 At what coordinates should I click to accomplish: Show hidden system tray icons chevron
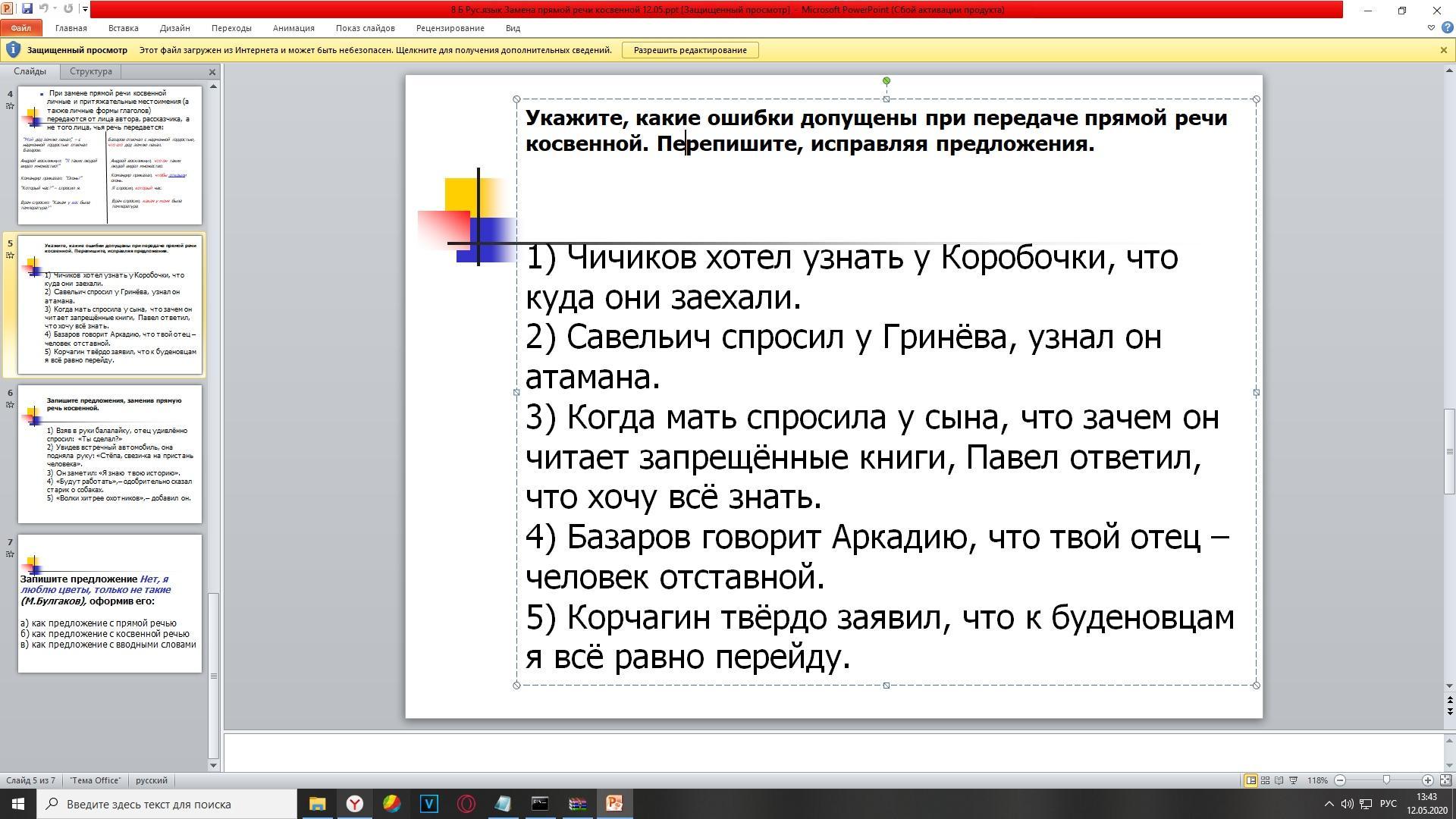(x=1329, y=804)
